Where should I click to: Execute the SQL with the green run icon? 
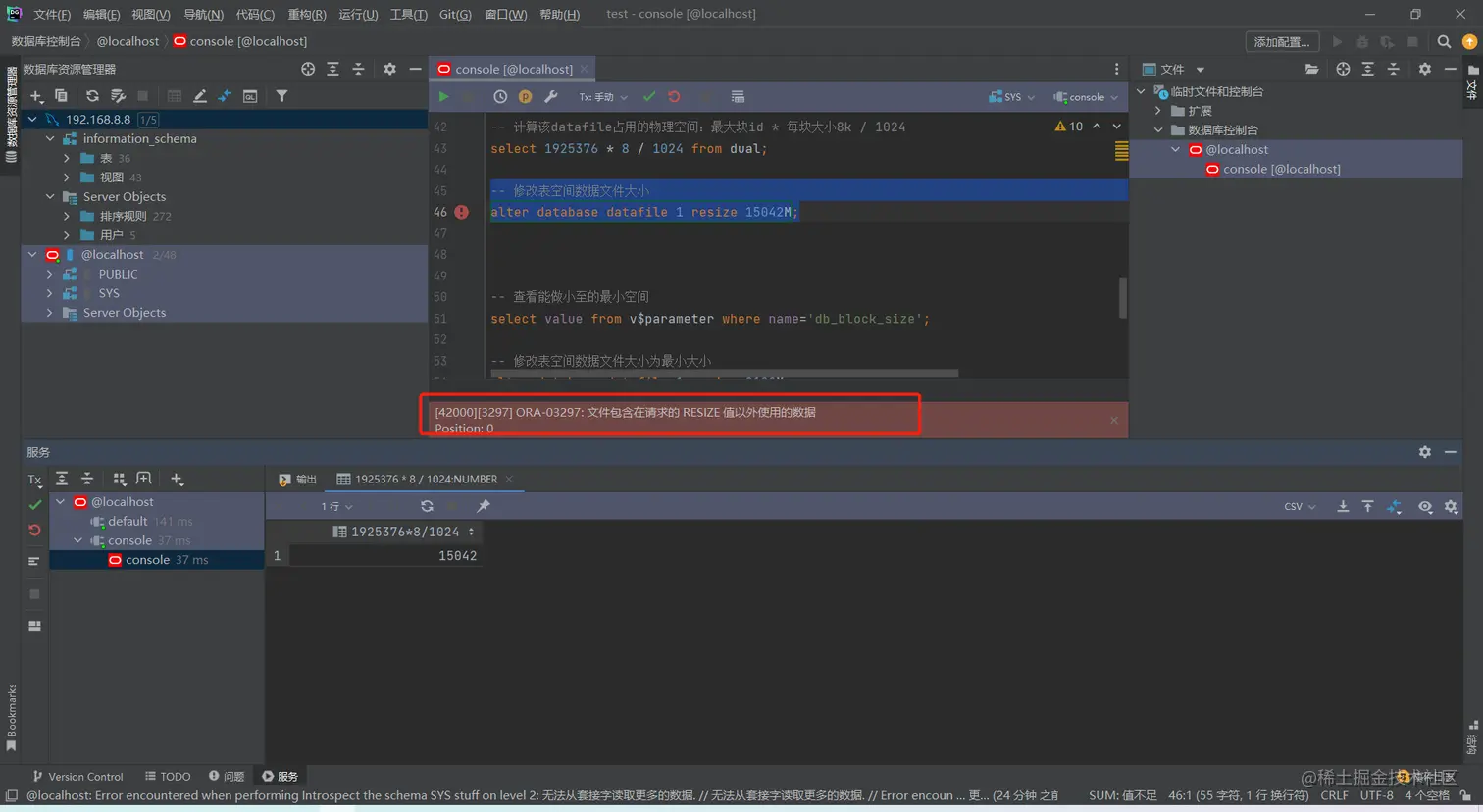[x=443, y=97]
